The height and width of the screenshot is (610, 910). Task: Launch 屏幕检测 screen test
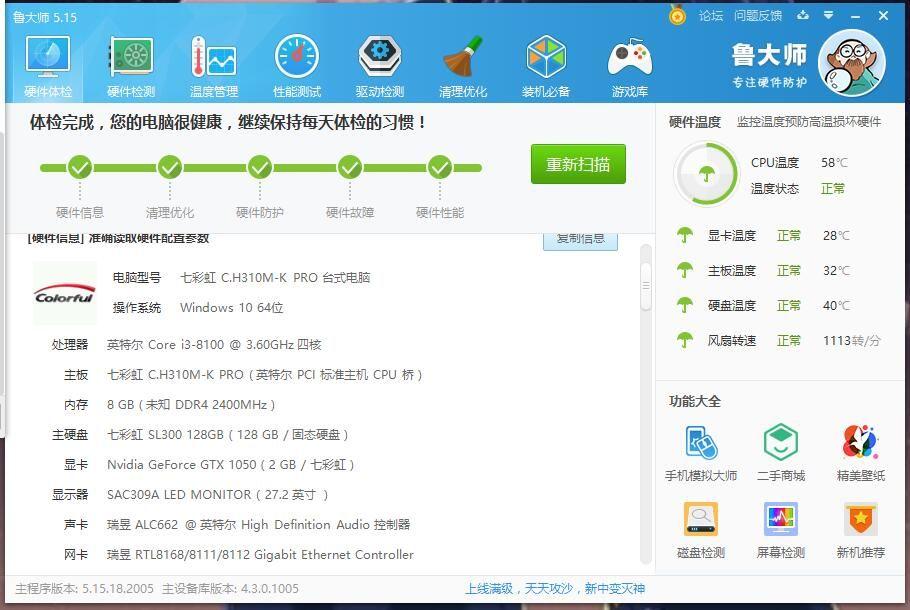pos(781,530)
